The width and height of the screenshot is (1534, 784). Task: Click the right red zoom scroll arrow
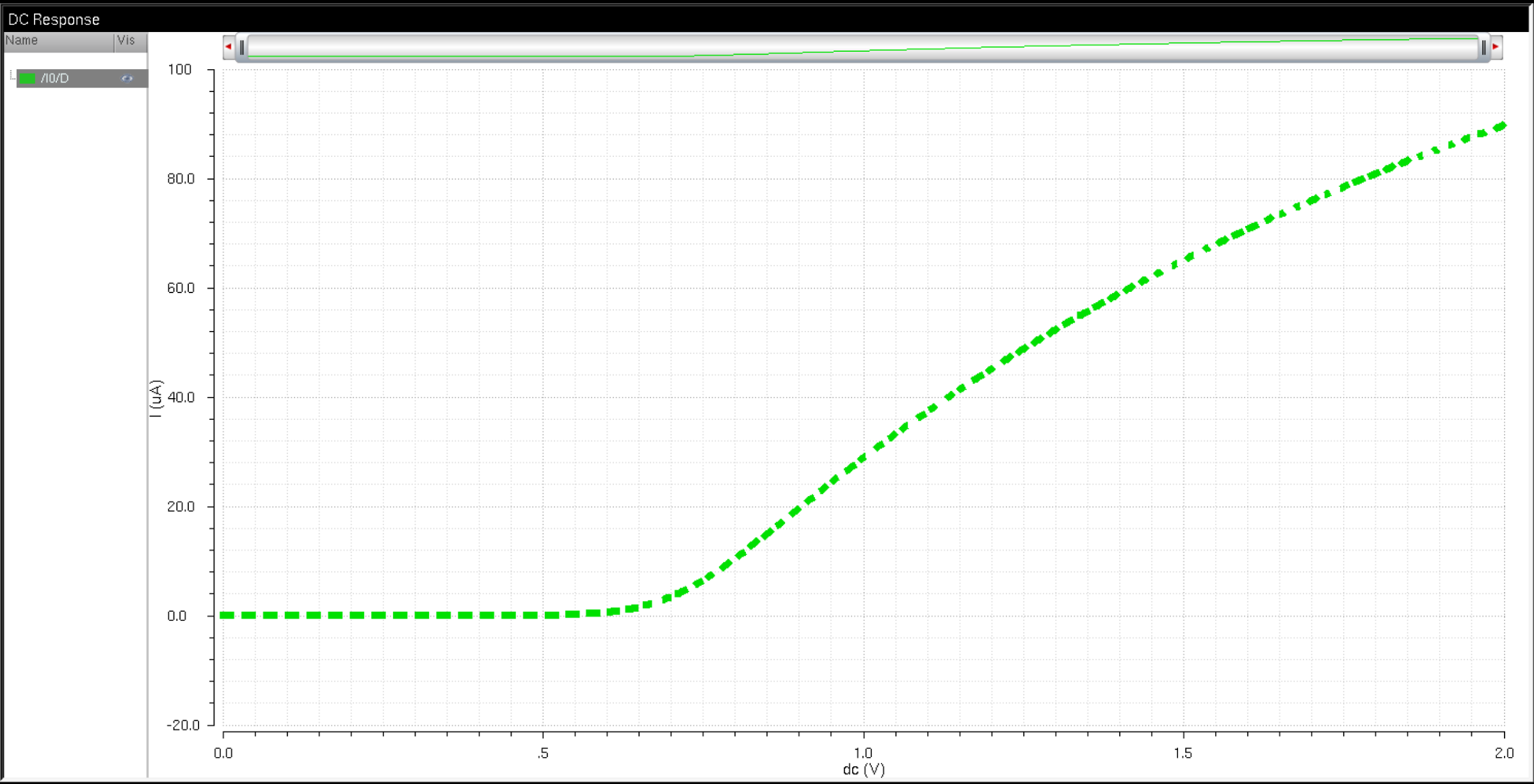[1496, 47]
